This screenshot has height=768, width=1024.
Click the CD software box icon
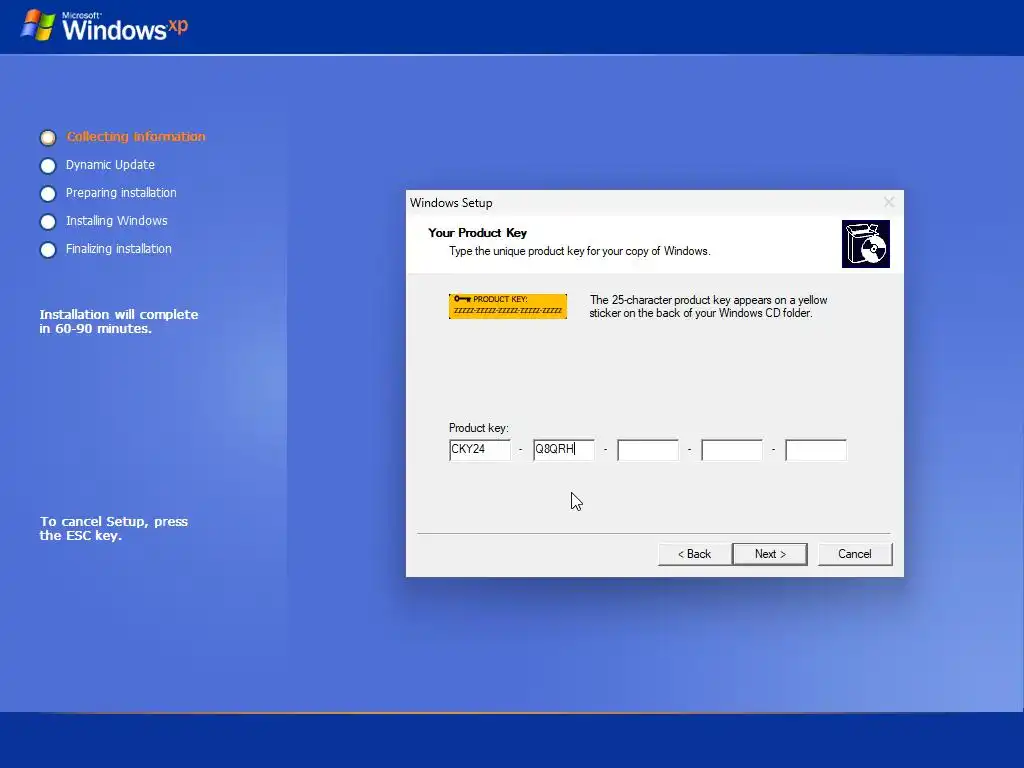point(865,244)
